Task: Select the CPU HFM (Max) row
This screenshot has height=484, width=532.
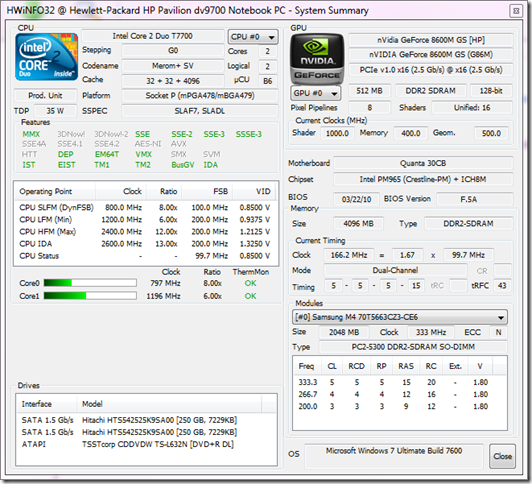Action: tap(145, 232)
